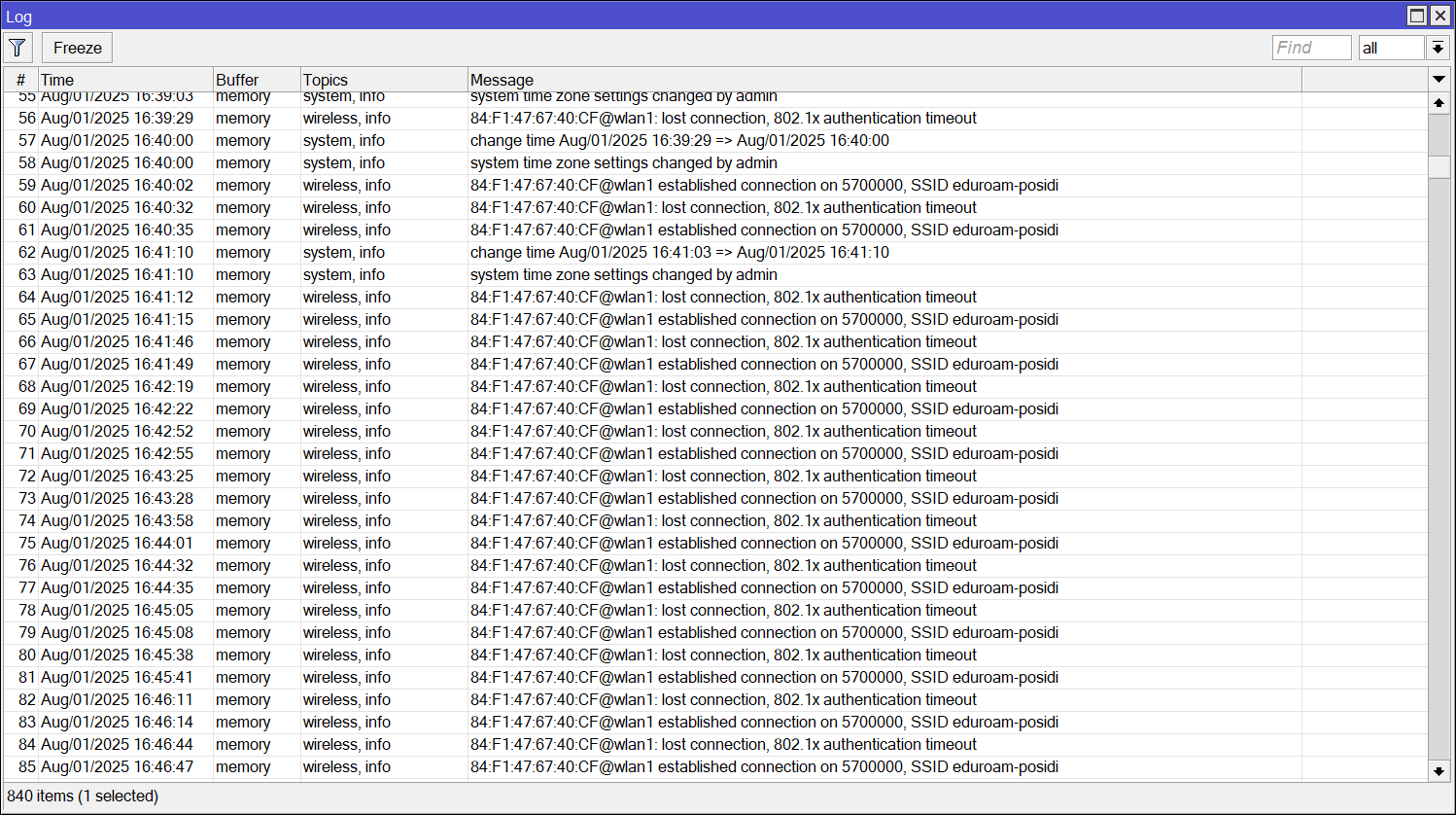Click row 81 established connection message

(764, 677)
